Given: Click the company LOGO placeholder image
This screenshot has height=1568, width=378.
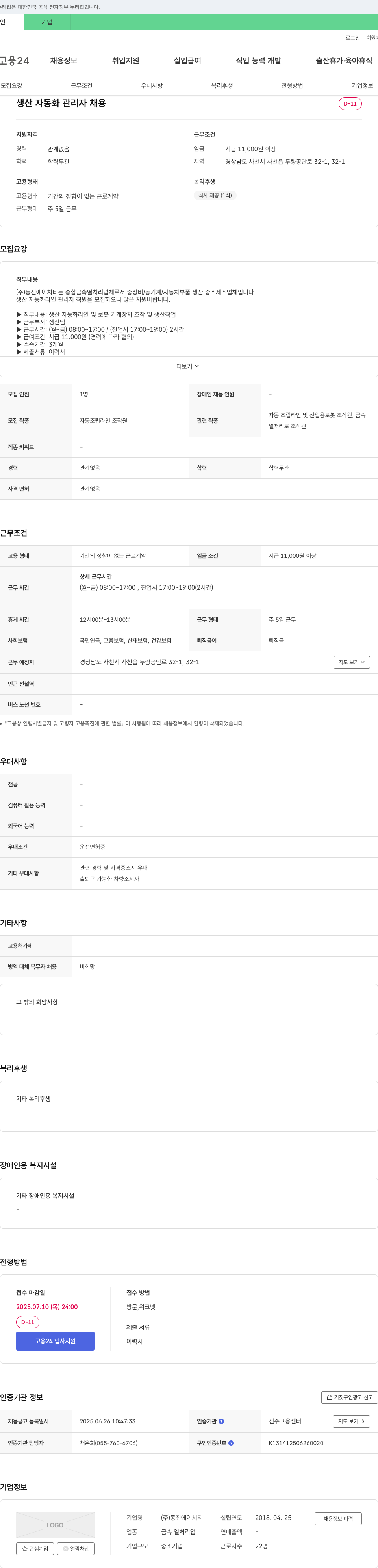Looking at the screenshot, I should tap(56, 1525).
